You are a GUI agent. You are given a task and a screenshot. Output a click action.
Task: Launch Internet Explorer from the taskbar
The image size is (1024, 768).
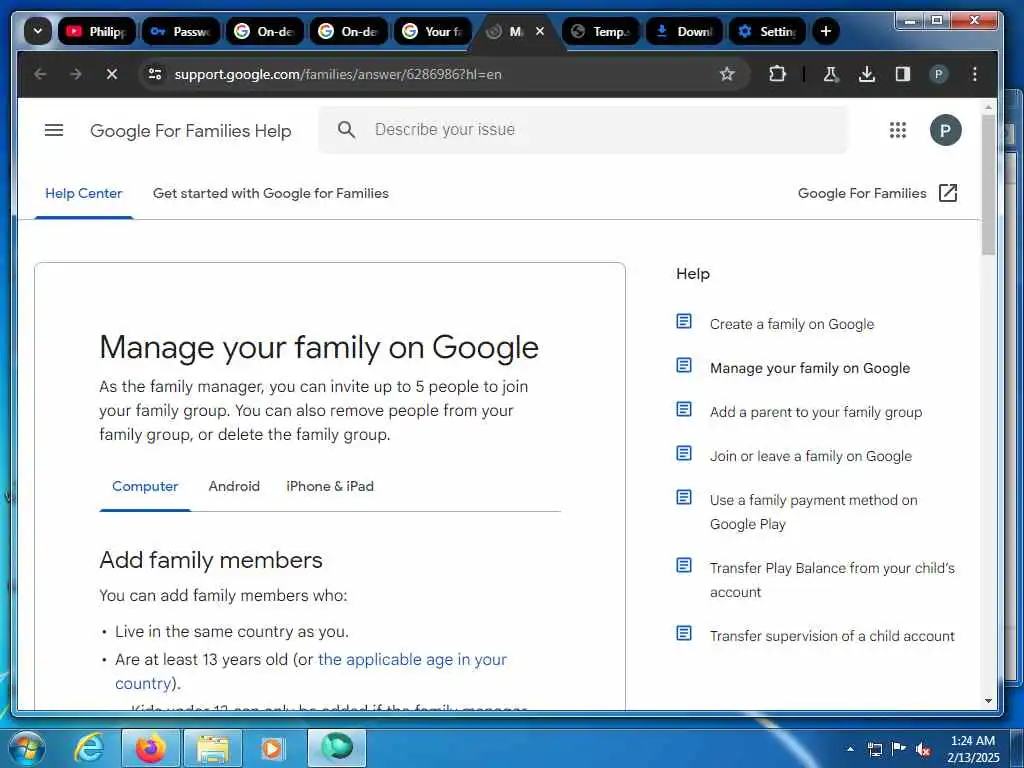[x=88, y=748]
